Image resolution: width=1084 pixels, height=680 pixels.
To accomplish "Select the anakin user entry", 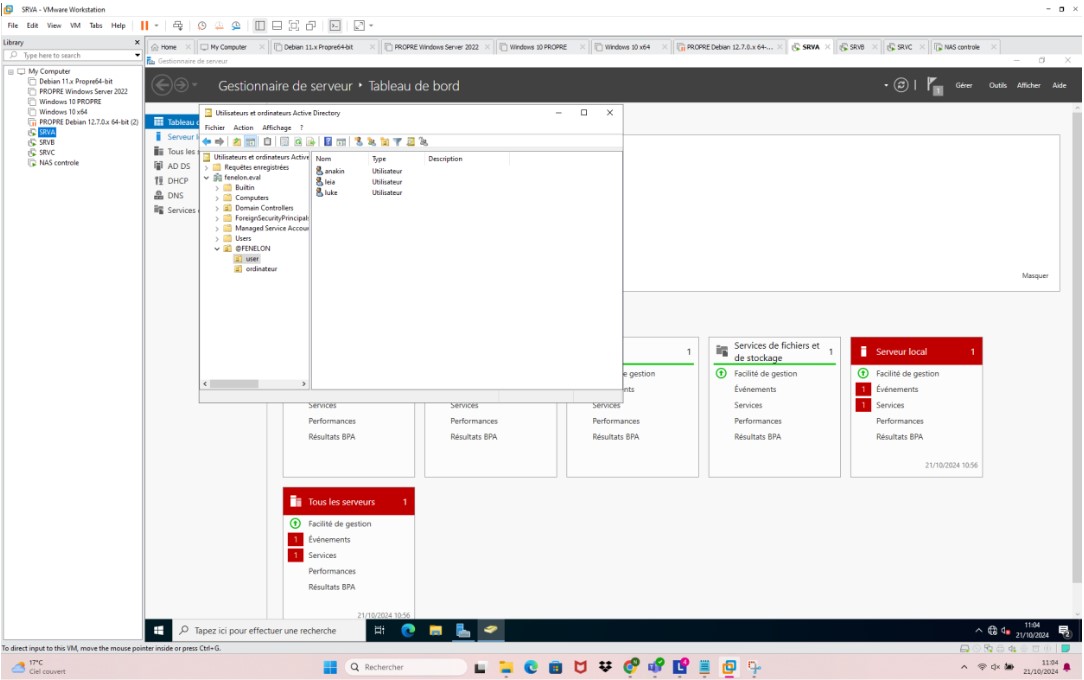I will click(x=330, y=171).
